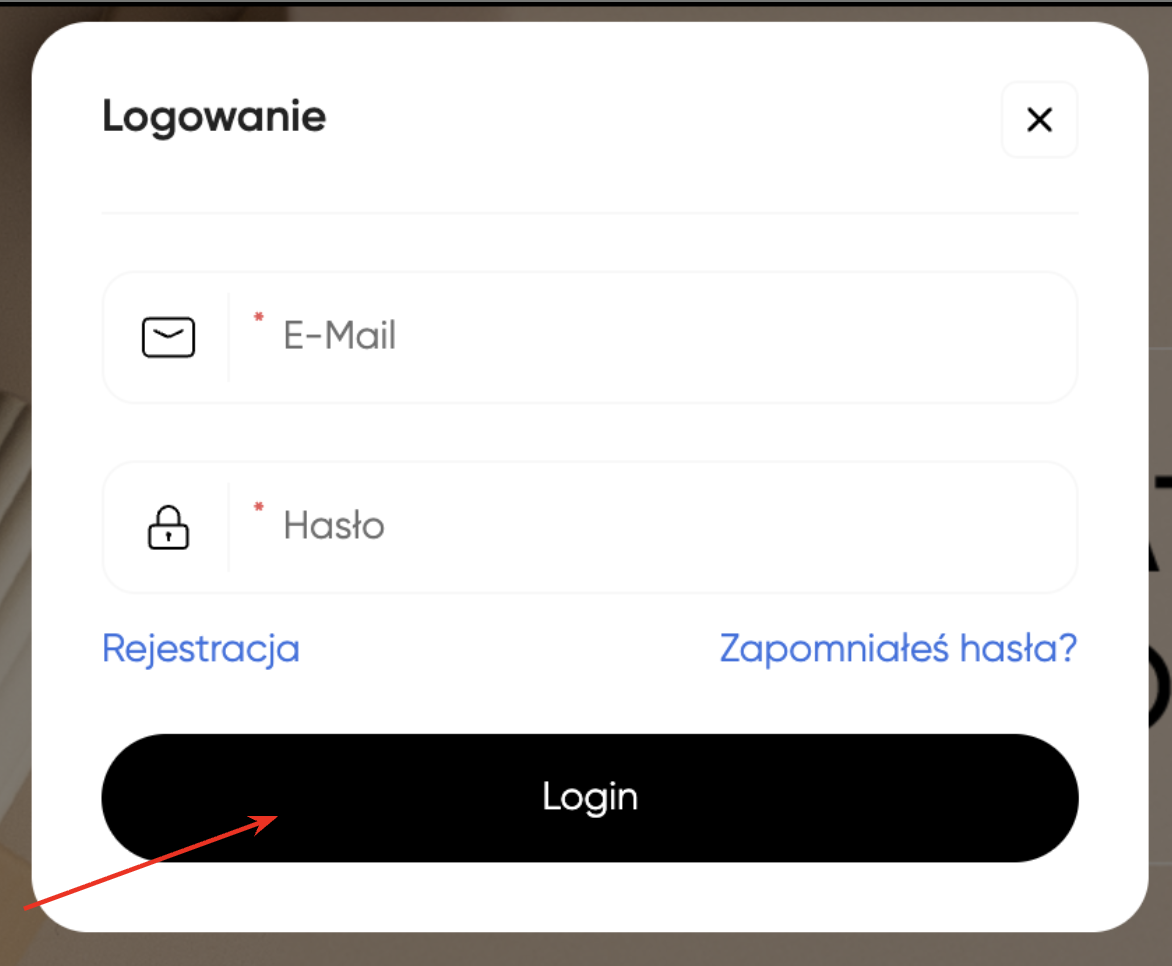Click the dimmed background left of the dialog
This screenshot has width=1172, height=966.
(15, 479)
